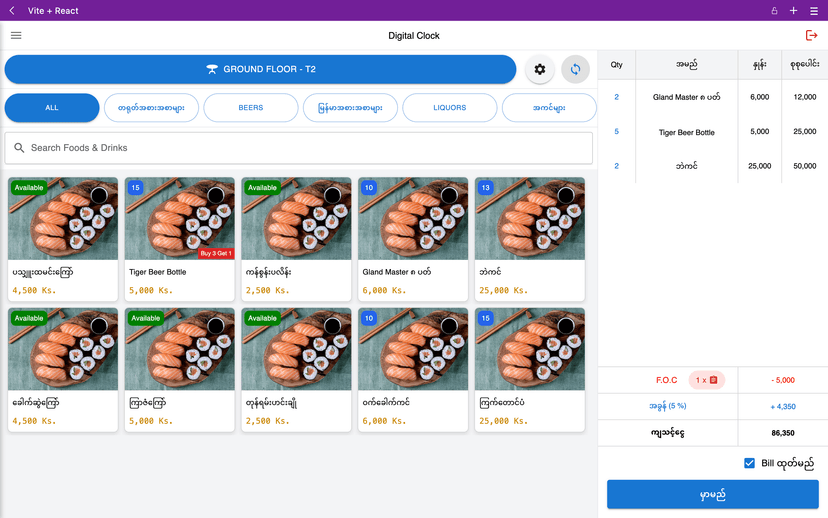Select the category tab left of BEERS
828x518 pixels.
point(152,108)
